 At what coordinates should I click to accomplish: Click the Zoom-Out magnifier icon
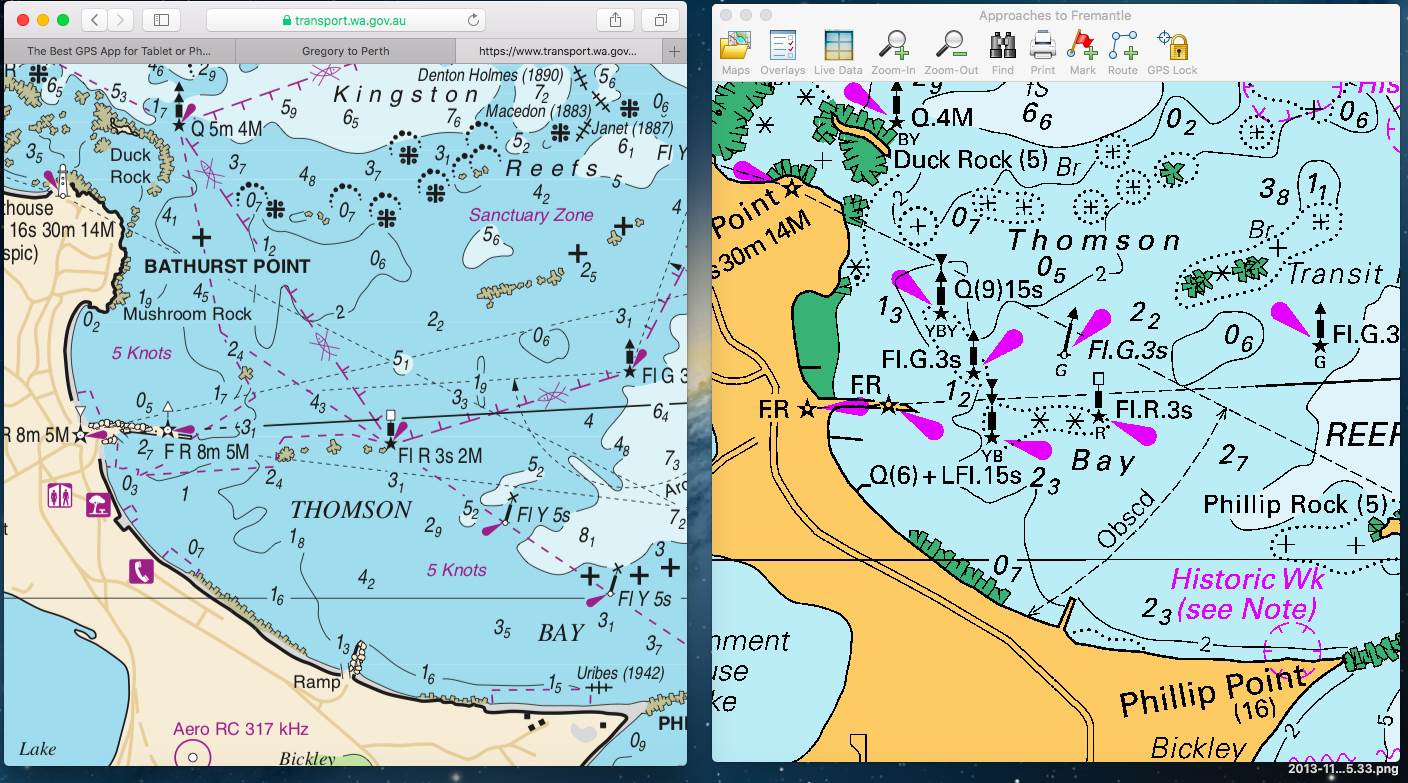951,47
